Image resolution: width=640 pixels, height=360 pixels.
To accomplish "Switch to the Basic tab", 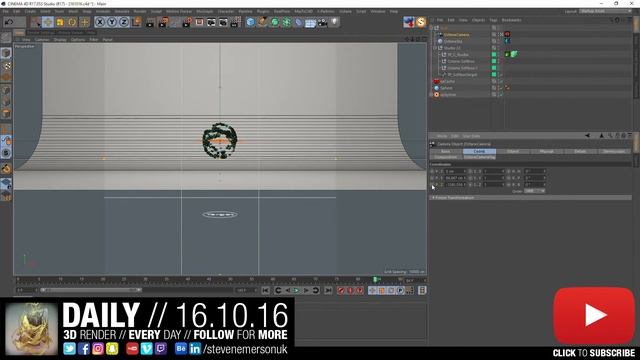I will [446, 151].
